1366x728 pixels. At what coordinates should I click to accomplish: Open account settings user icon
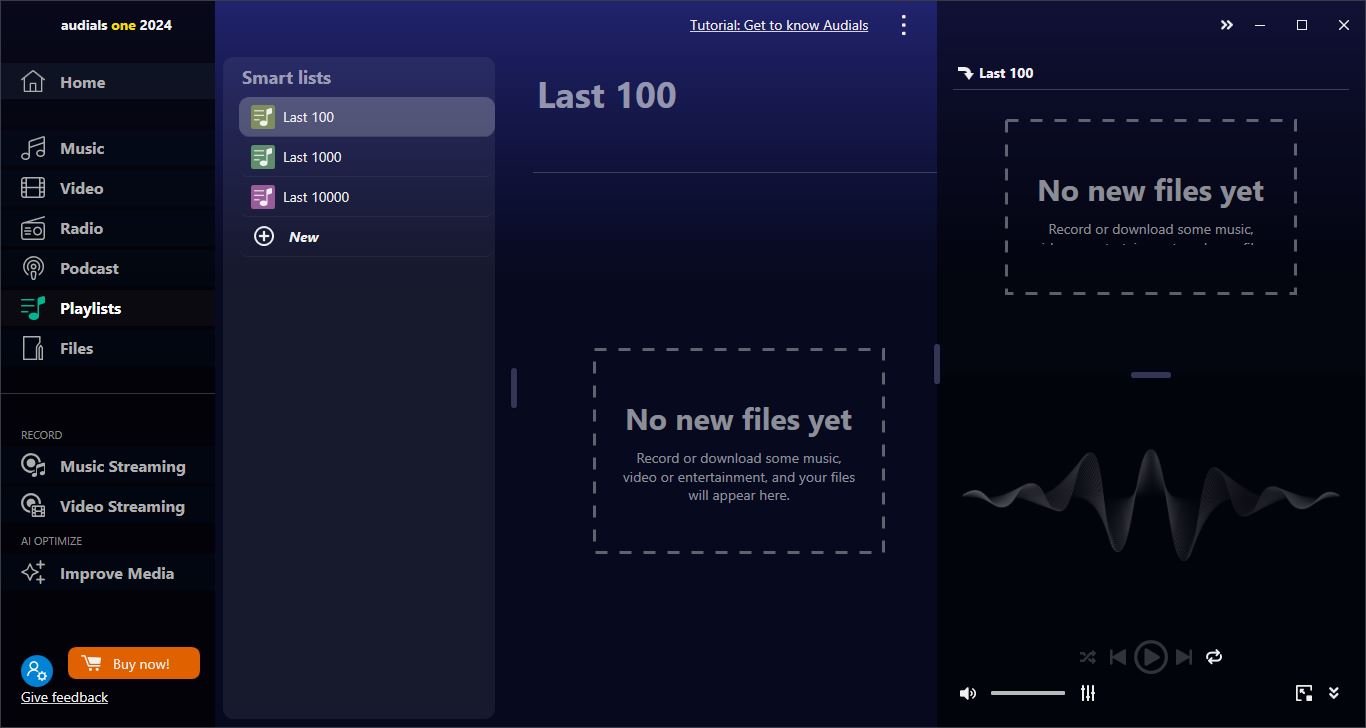[37, 670]
